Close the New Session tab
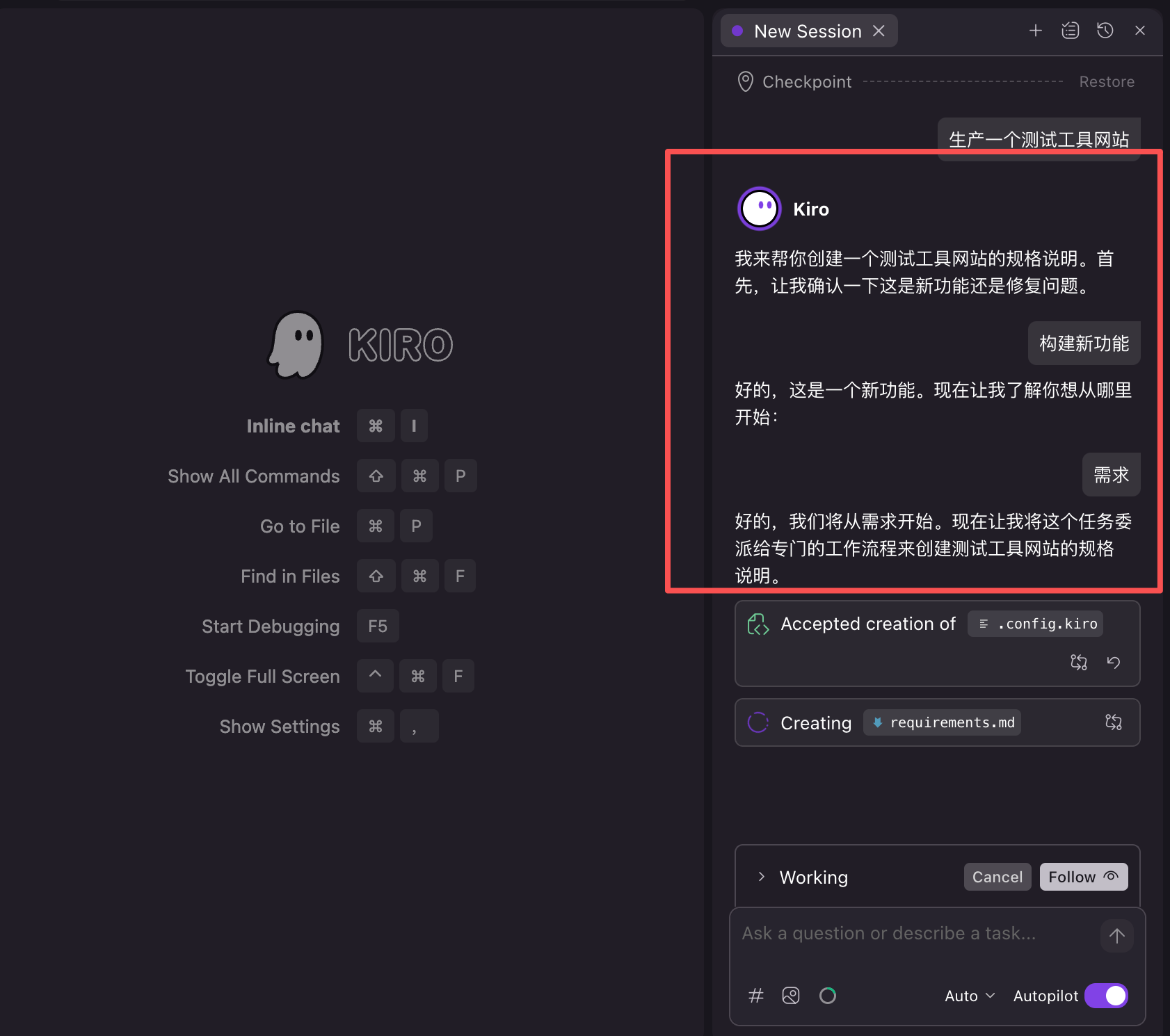Viewport: 1170px width, 1036px height. [879, 31]
